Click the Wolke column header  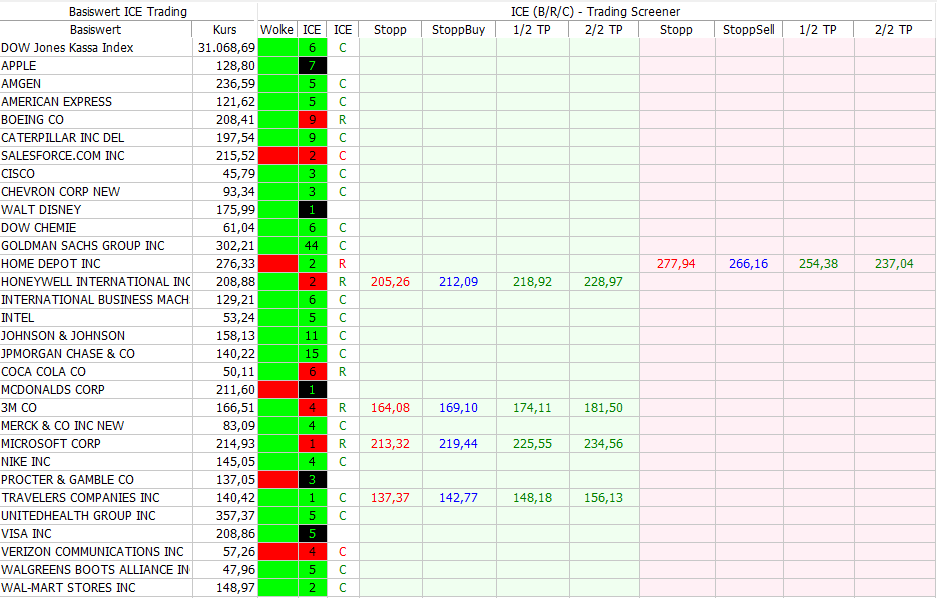[277, 30]
